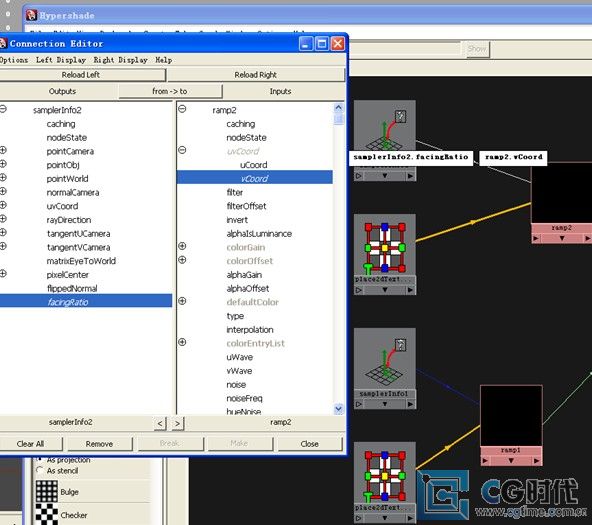The height and width of the screenshot is (525, 592).
Task: Expand rayDirection in Outputs list
Action: [3, 219]
